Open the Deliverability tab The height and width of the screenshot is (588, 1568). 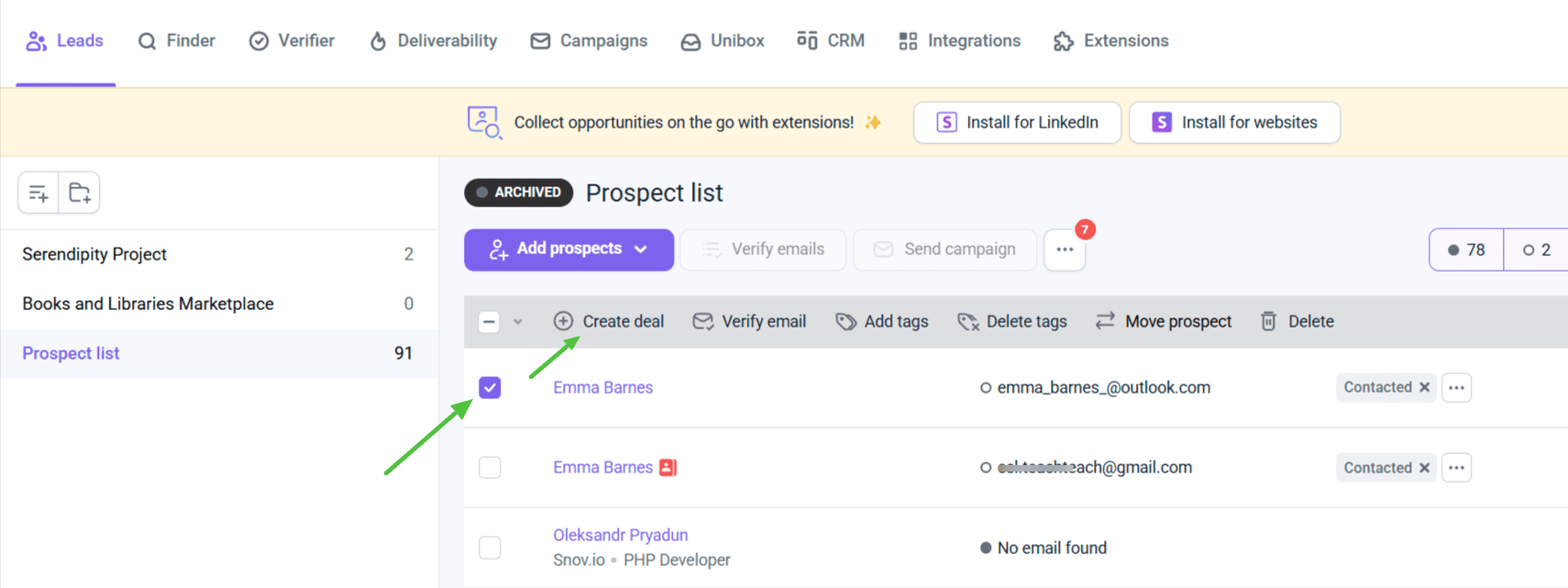[433, 40]
